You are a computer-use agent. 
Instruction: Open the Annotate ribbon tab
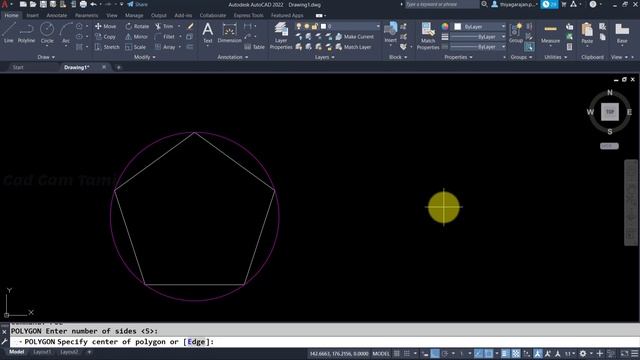pyautogui.click(x=56, y=16)
